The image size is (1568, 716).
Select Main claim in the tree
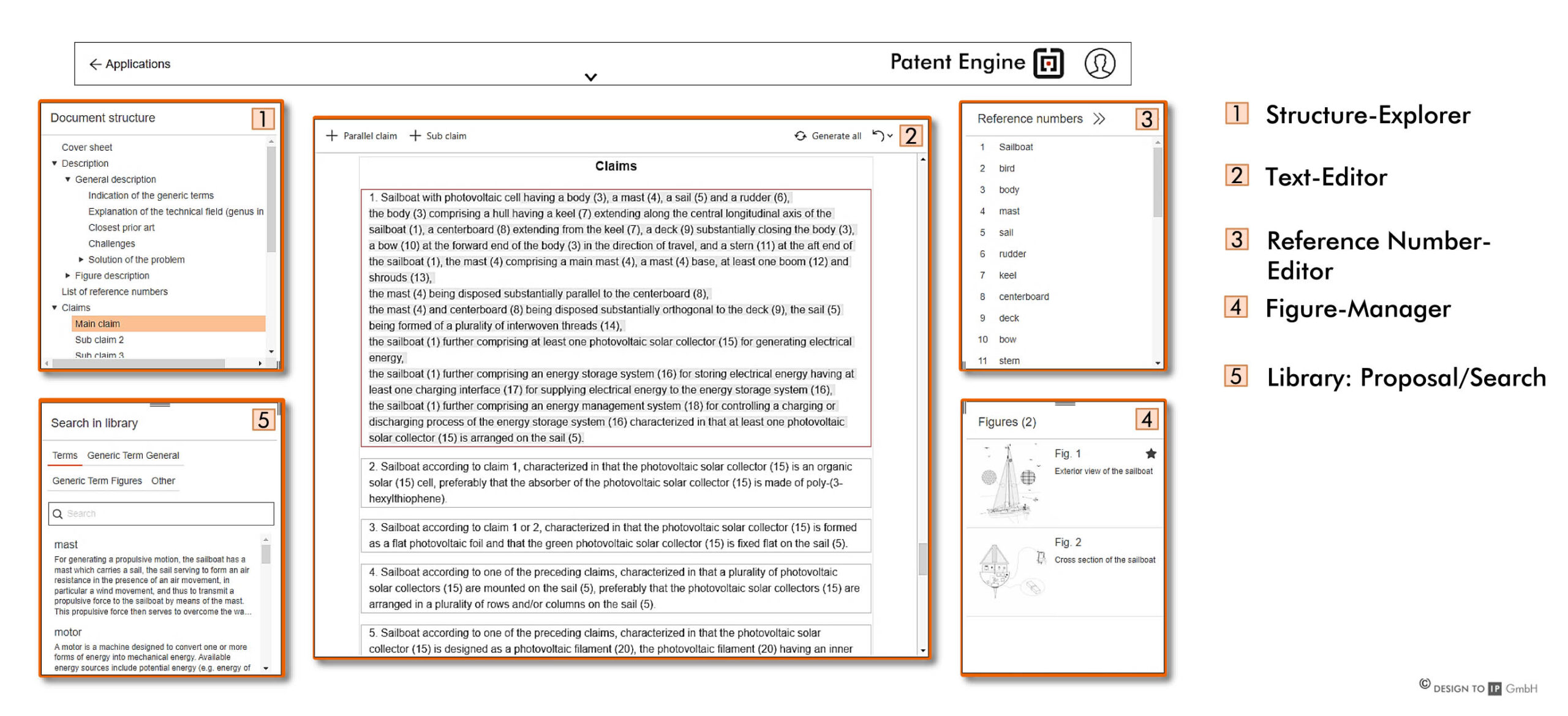(168, 323)
